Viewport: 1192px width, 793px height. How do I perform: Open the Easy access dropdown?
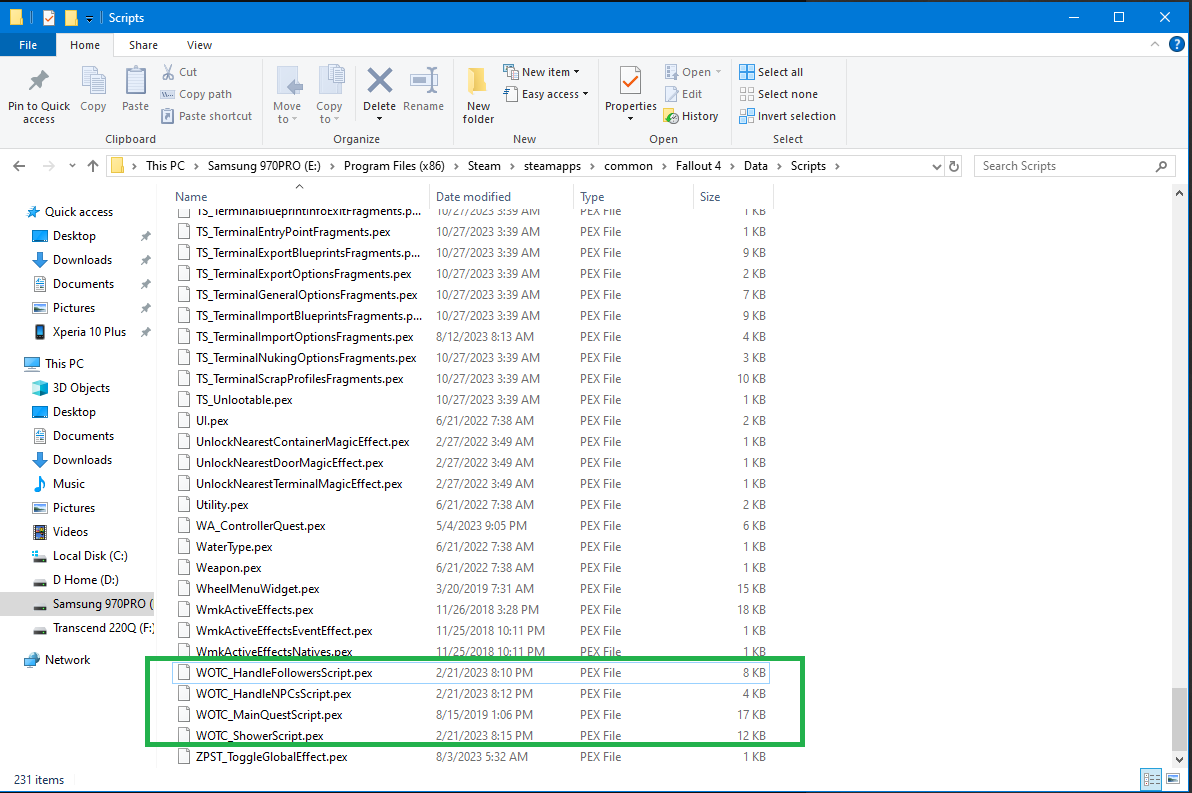tap(546, 94)
